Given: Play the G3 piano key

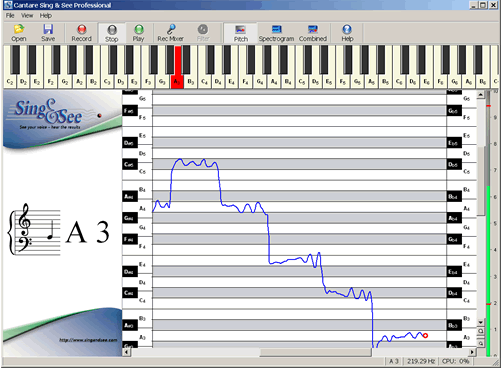Looking at the screenshot, I should tap(162, 82).
